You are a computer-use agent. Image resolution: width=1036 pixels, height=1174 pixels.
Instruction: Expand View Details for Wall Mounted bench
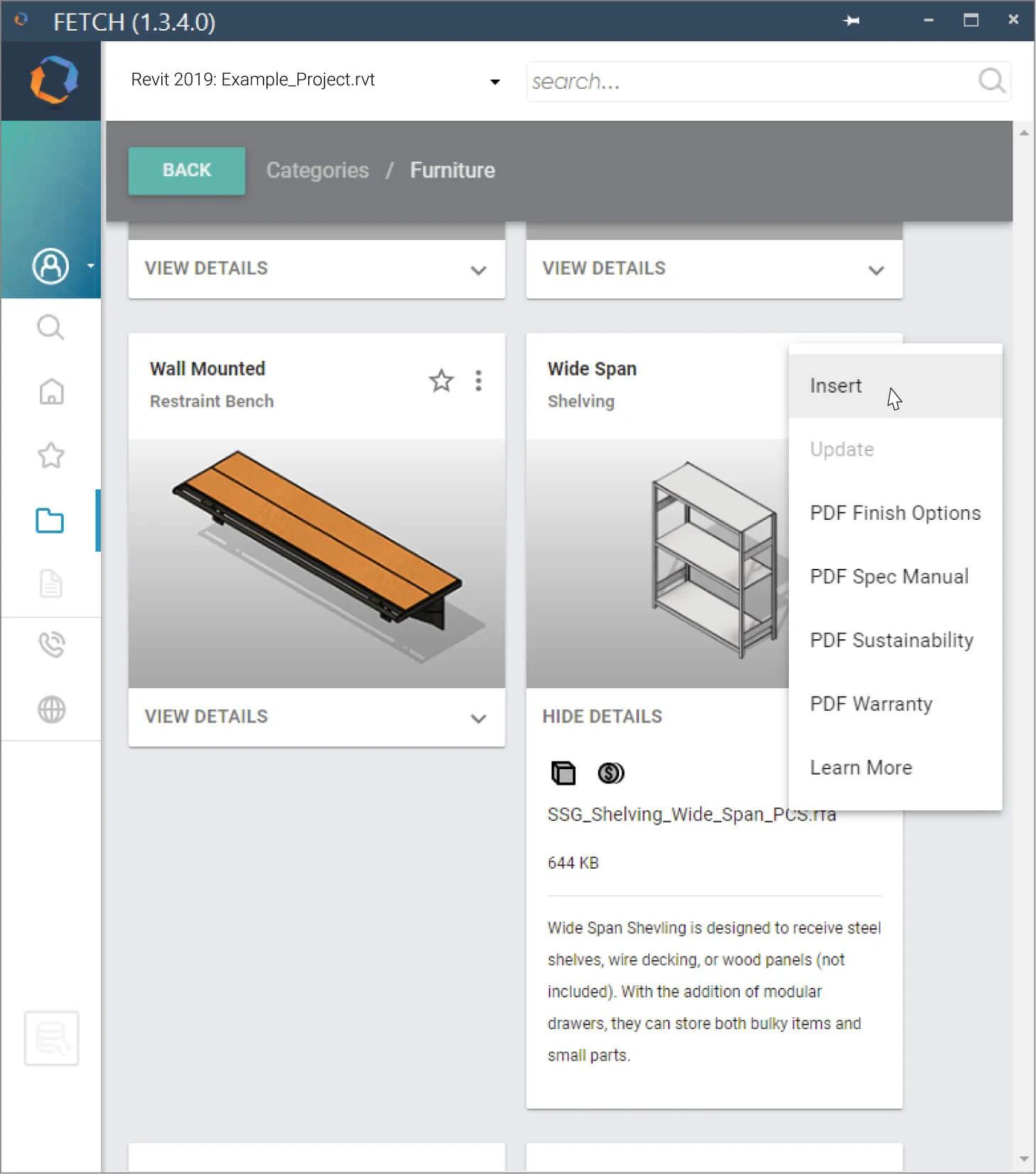click(317, 717)
